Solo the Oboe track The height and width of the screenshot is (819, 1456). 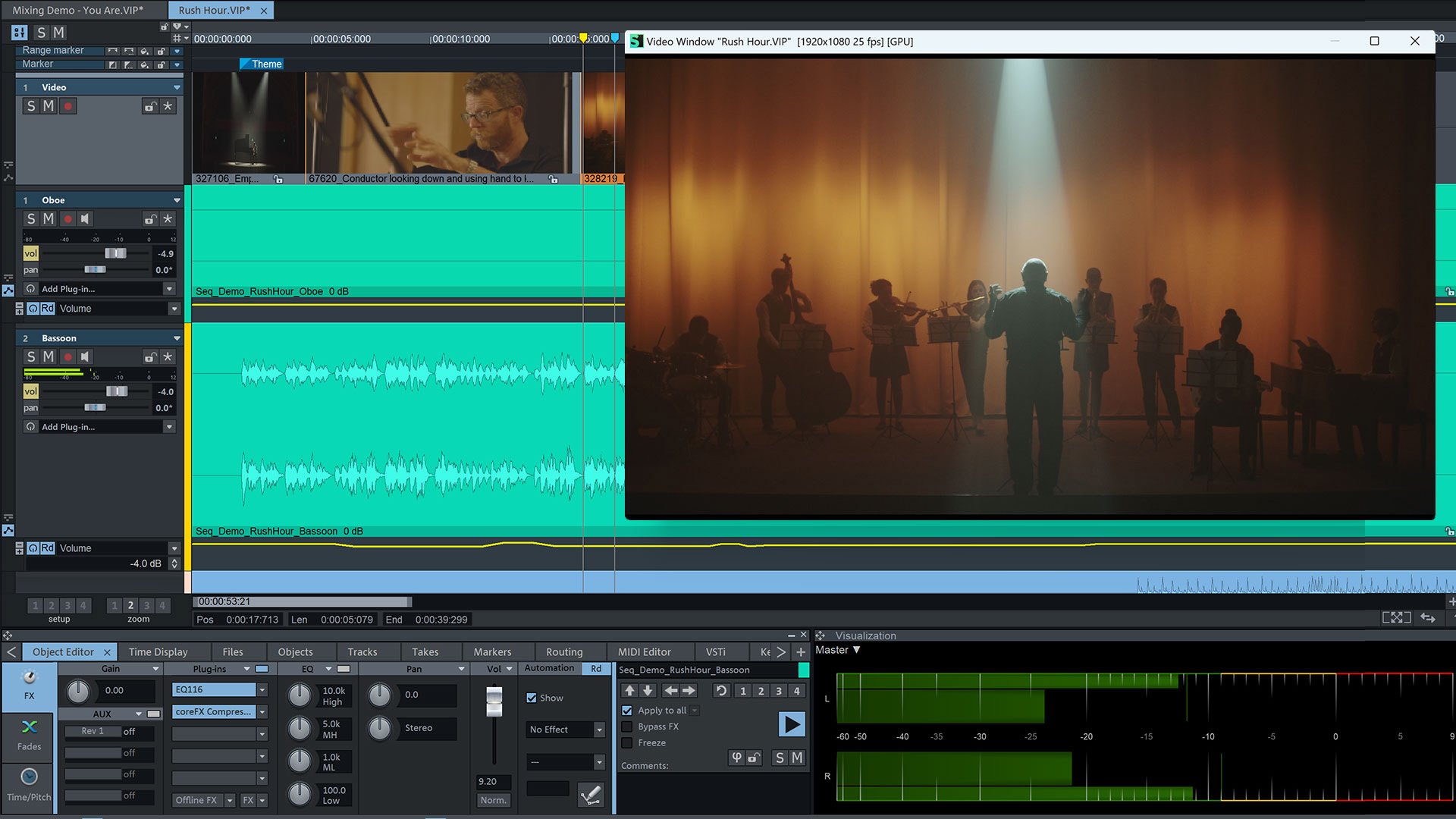(x=31, y=218)
